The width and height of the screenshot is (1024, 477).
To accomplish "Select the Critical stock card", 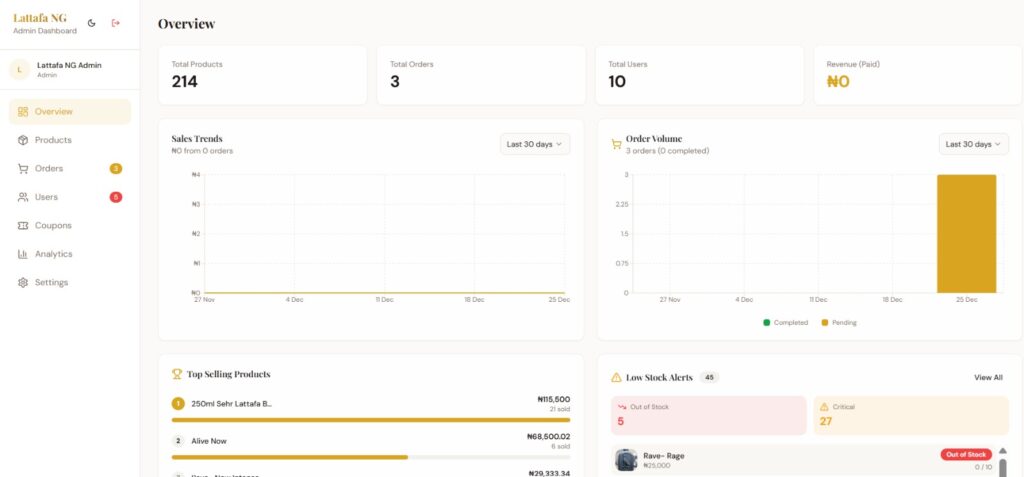I will click(x=910, y=415).
